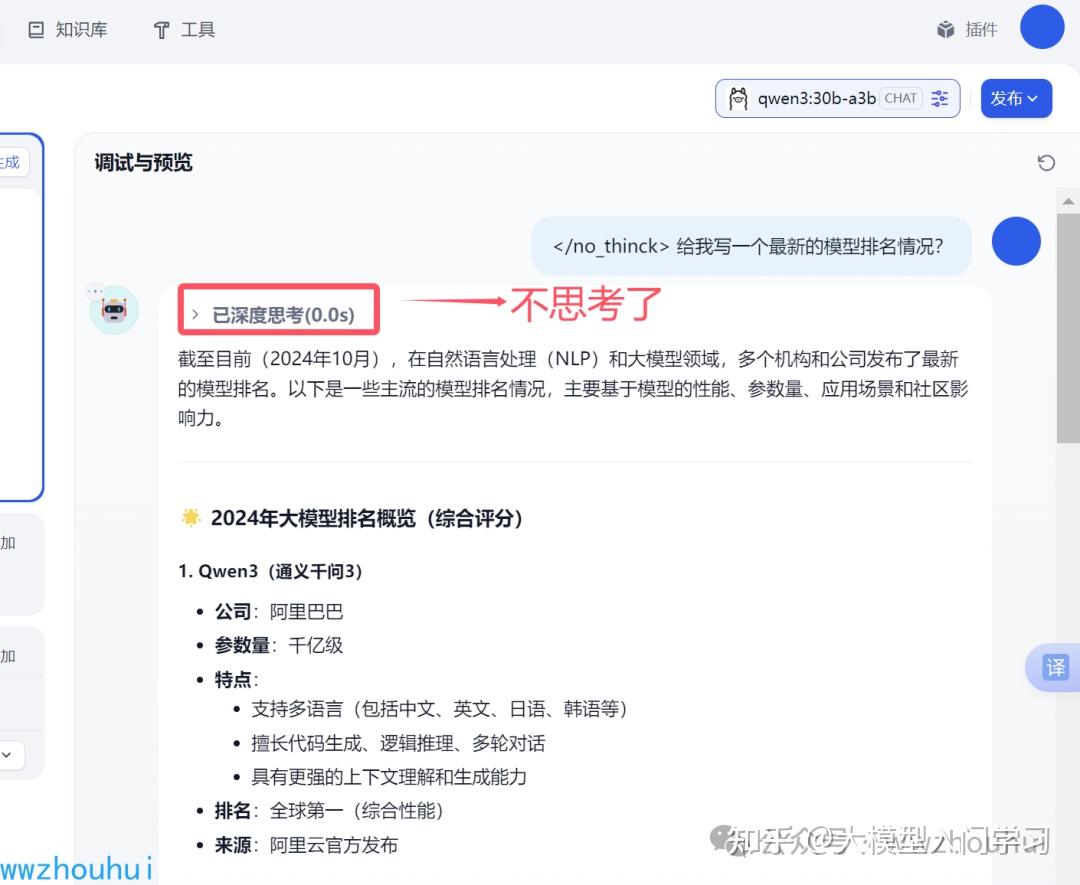The image size is (1080, 885).
Task: Open model parameter settings sliders icon
Action: coord(939,98)
